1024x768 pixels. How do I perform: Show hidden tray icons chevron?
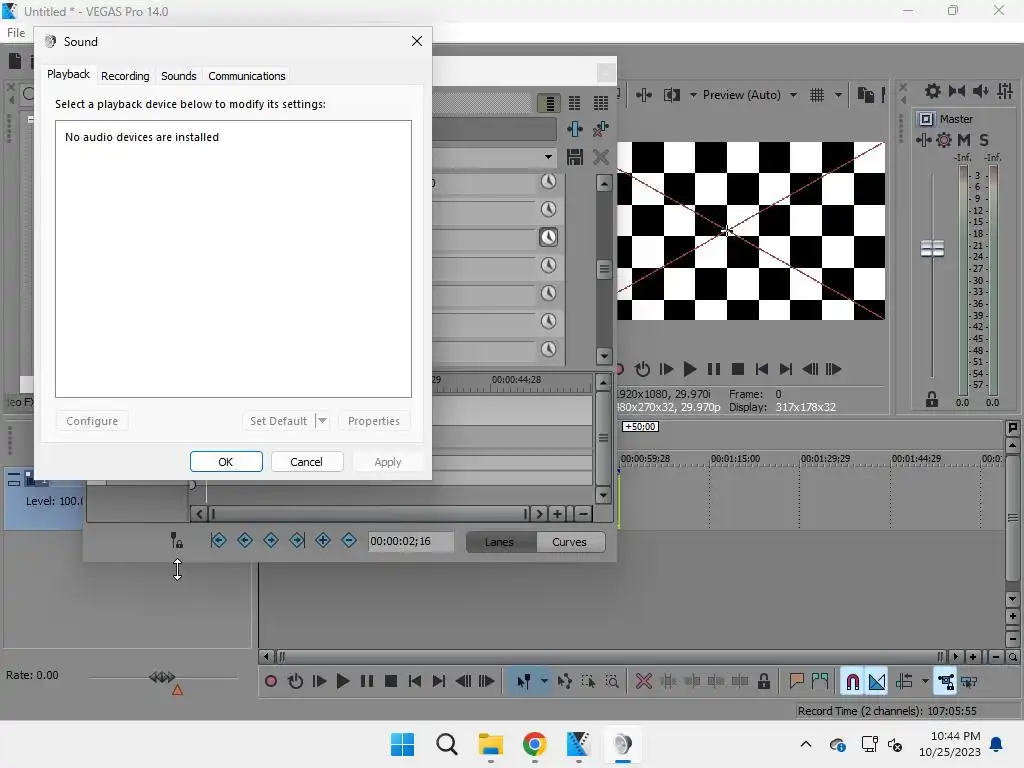[806, 744]
